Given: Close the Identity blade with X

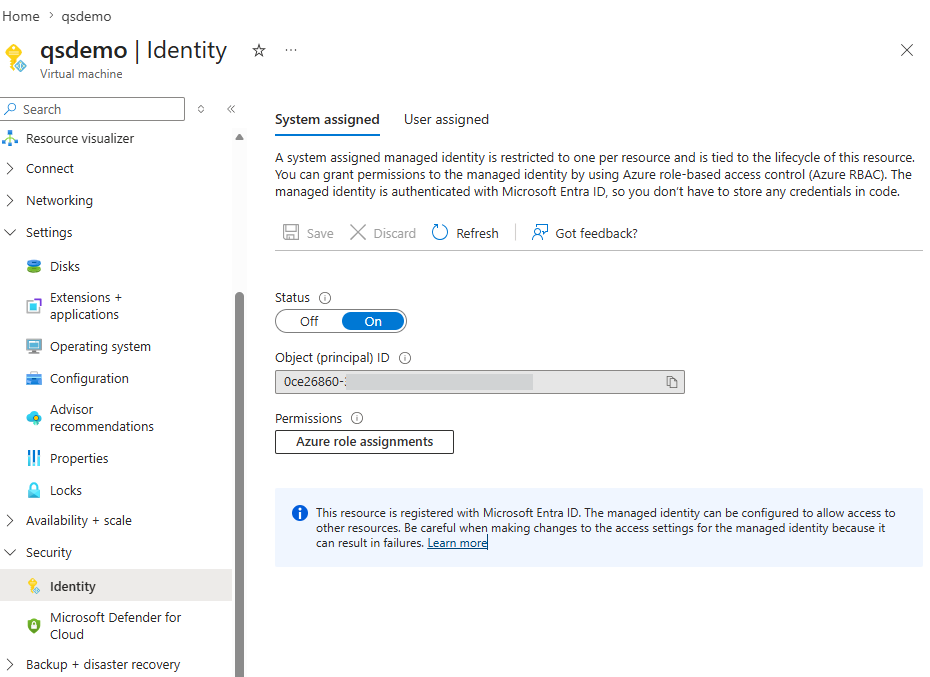Looking at the screenshot, I should click(906, 50).
